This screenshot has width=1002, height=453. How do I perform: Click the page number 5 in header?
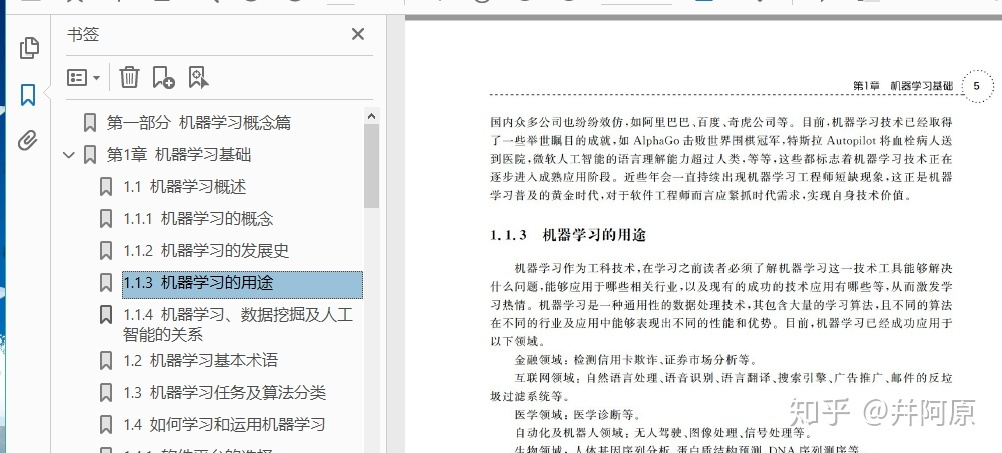click(x=976, y=86)
